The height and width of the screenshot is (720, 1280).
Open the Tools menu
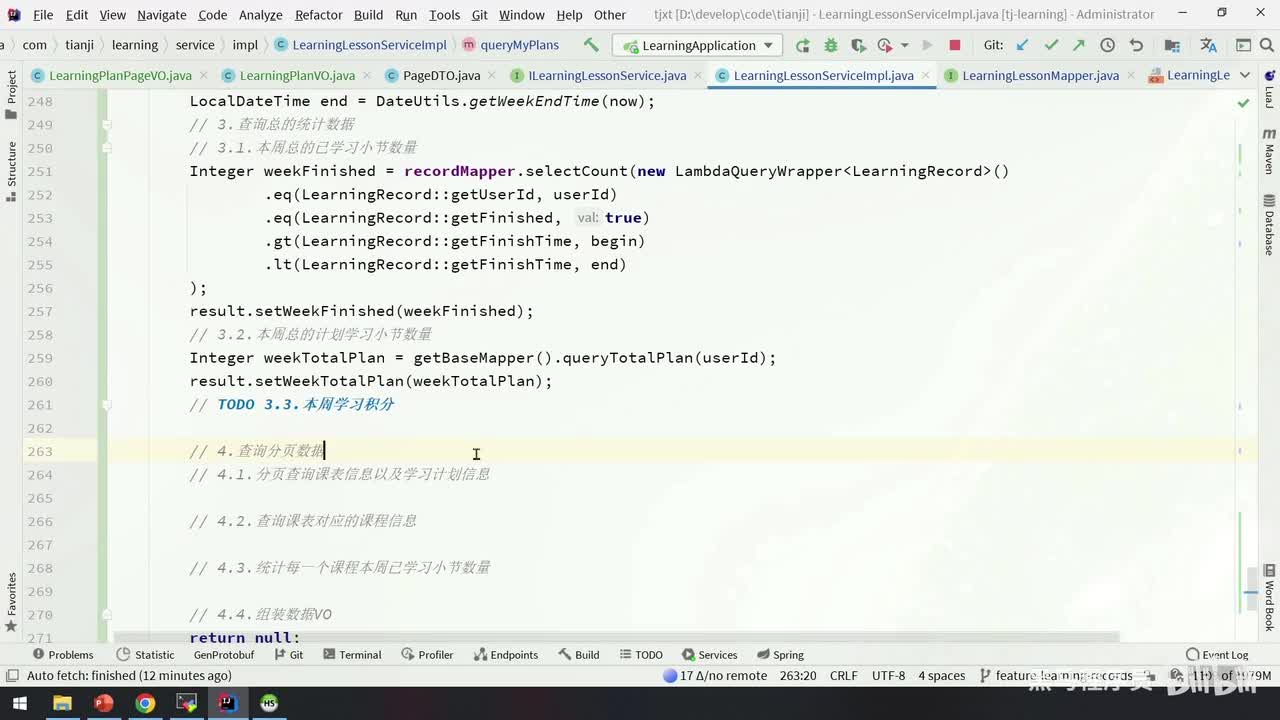[x=444, y=15]
